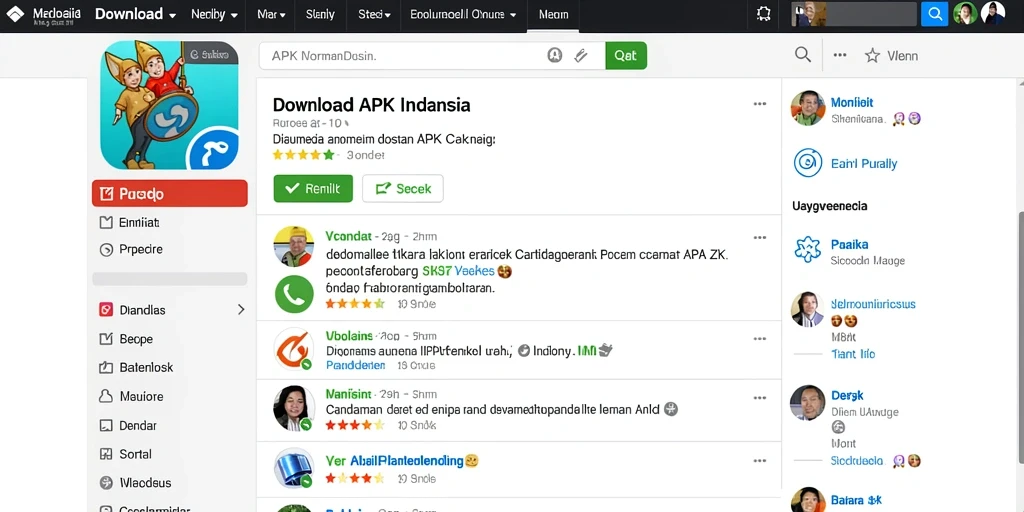The width and height of the screenshot is (1024, 512).
Task: Click the Manisint username link
Action: coord(348,394)
